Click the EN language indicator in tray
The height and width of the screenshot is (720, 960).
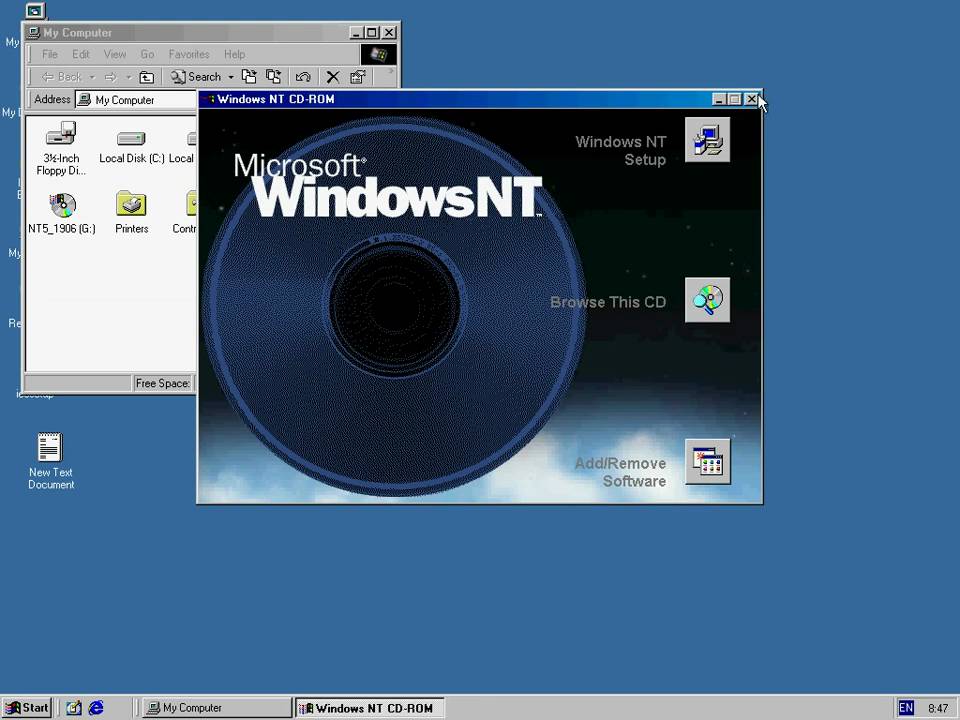(906, 708)
